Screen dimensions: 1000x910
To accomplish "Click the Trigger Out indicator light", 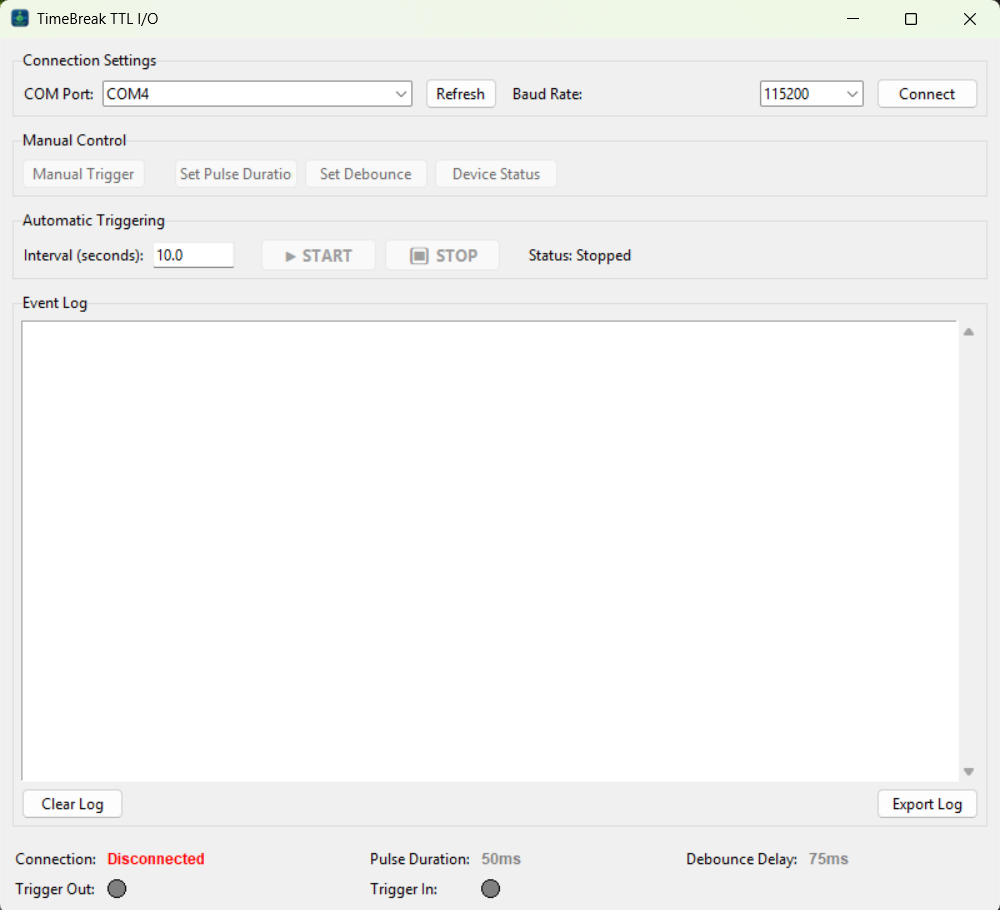I will (x=117, y=888).
